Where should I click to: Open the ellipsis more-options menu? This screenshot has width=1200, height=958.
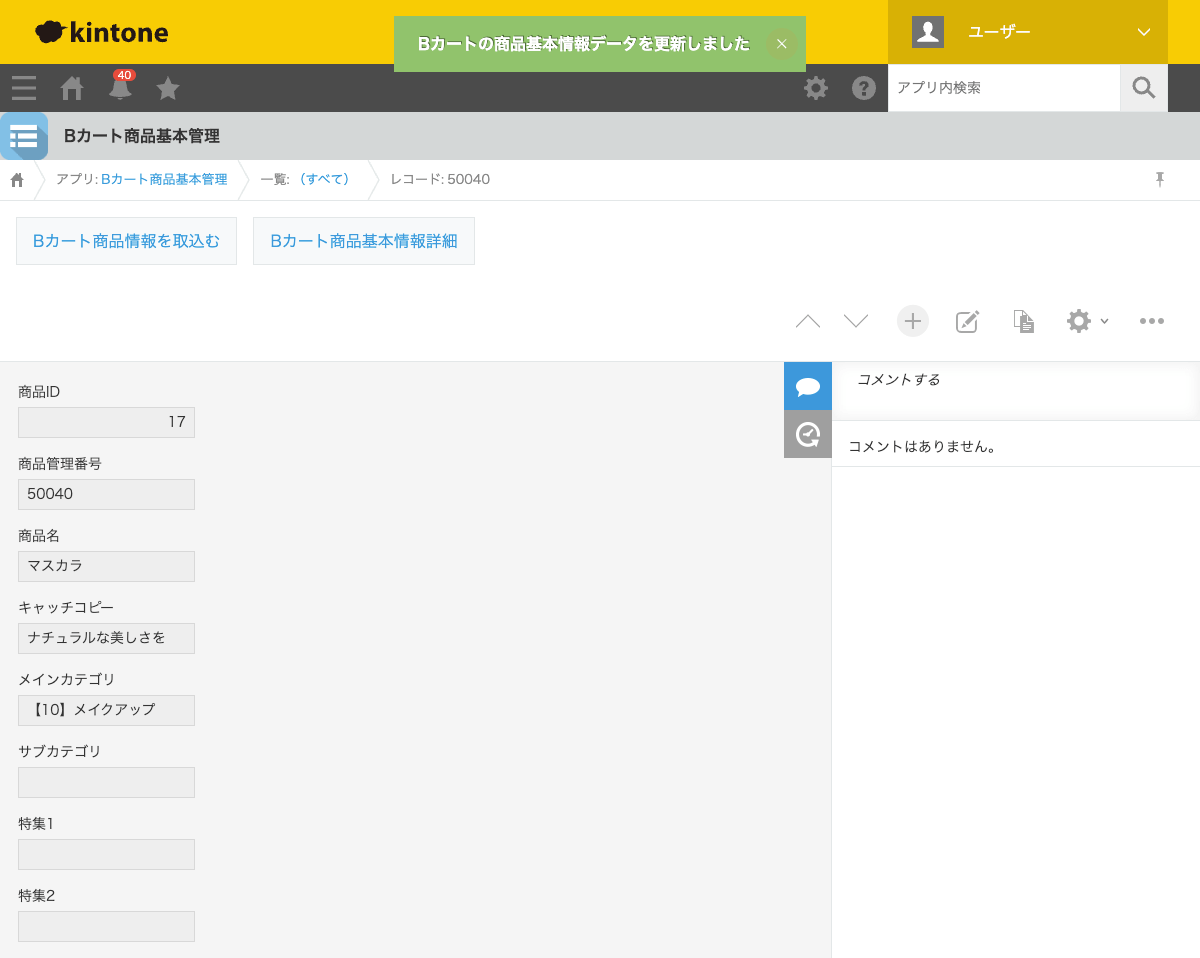click(x=1152, y=321)
